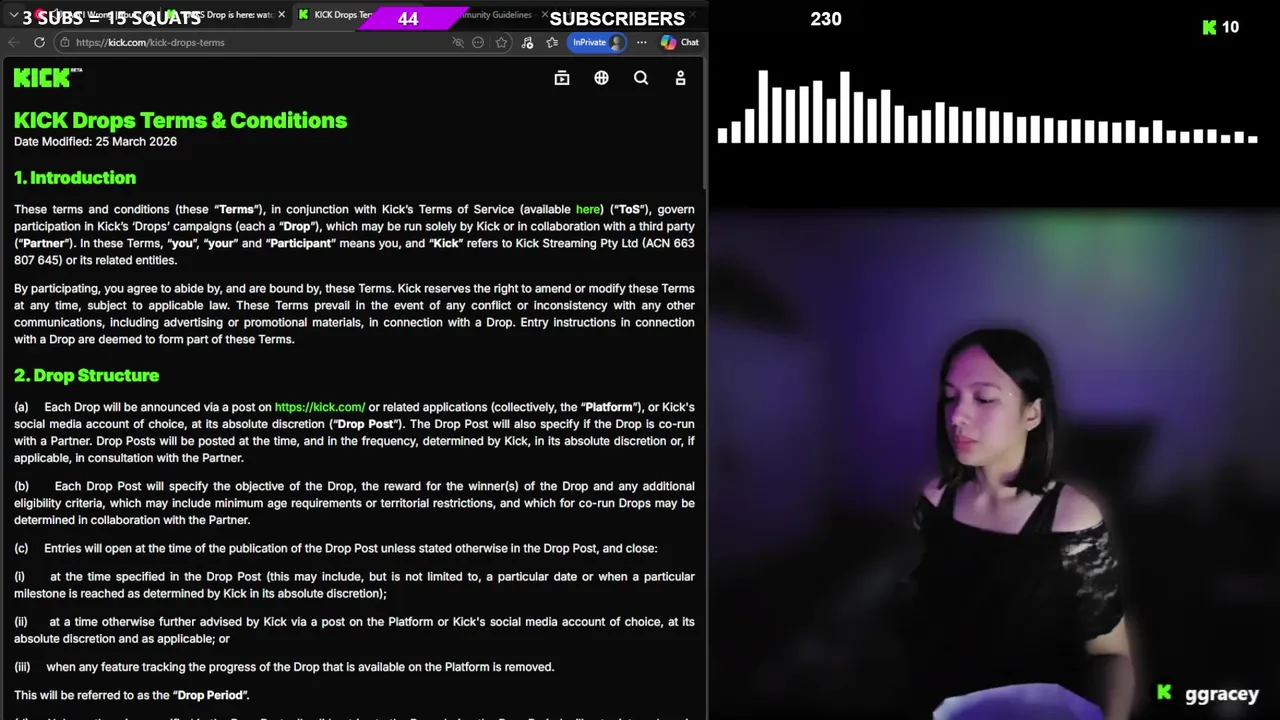The height and width of the screenshot is (720, 1280).
Task: Click the '230' counter on the stream
Action: [826, 19]
